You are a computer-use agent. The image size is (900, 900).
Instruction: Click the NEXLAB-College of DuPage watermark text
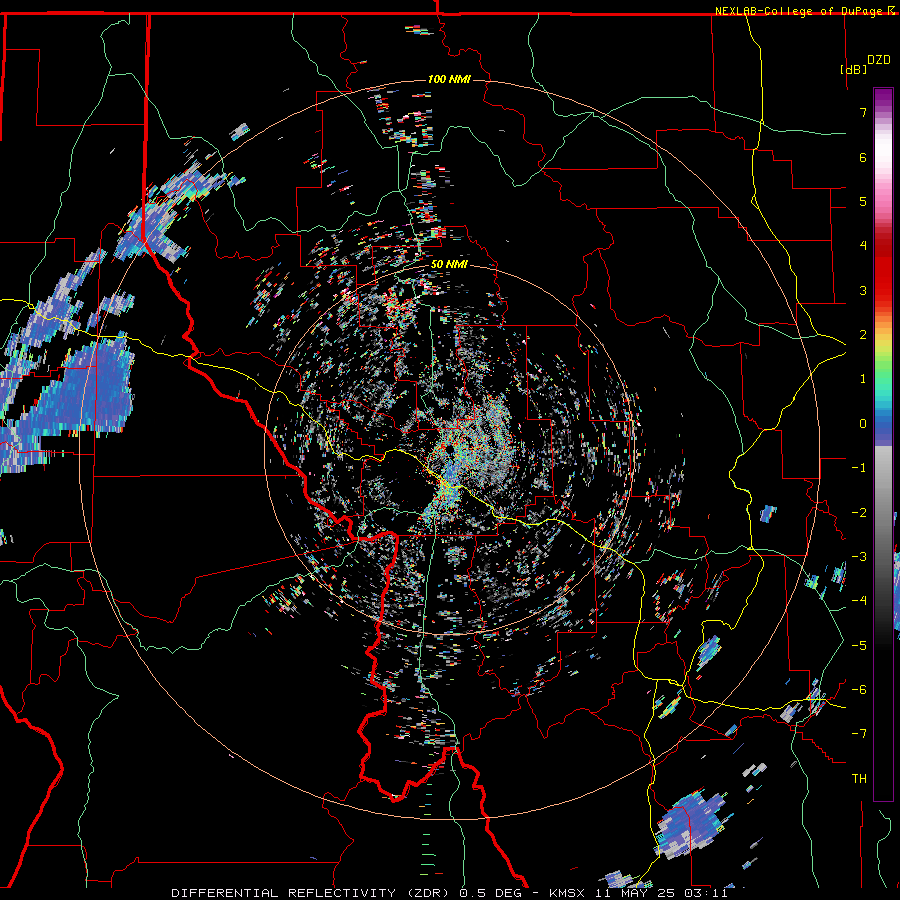click(799, 11)
